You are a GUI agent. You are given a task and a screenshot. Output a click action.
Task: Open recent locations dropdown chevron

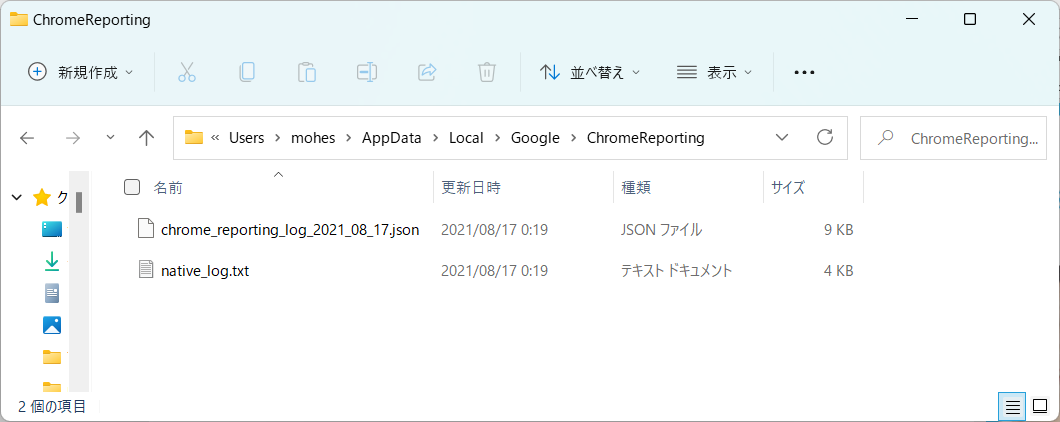(x=111, y=137)
